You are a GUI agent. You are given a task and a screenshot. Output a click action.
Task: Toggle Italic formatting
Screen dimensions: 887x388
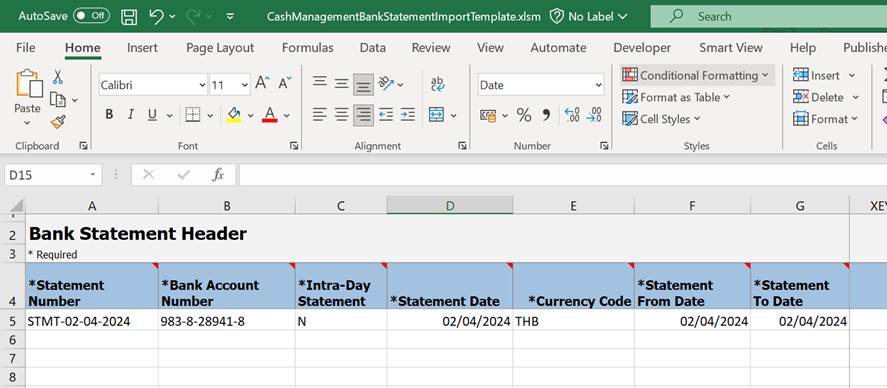(x=131, y=115)
